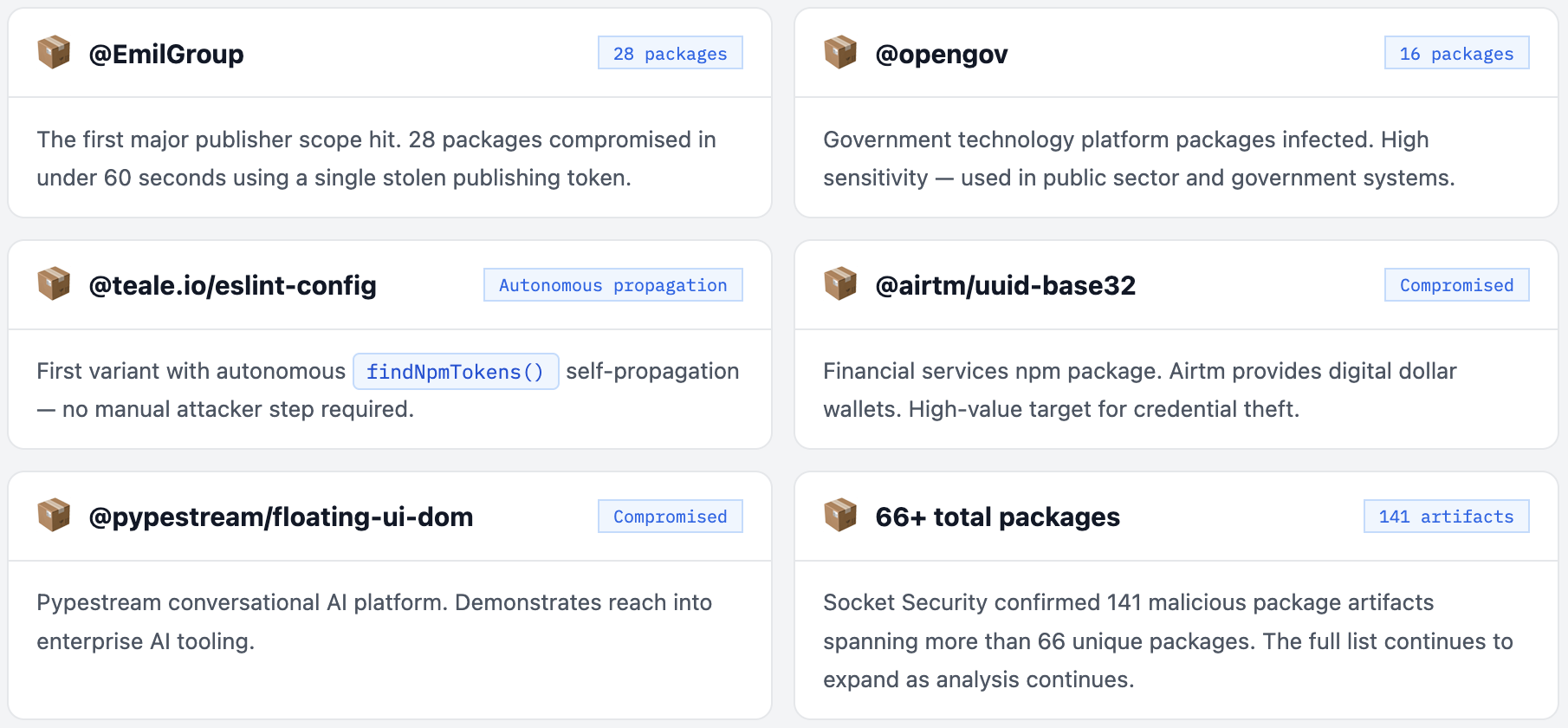The height and width of the screenshot is (728, 1568).
Task: Open the @airtm/uuid-base32 heading
Action: pos(1005,285)
